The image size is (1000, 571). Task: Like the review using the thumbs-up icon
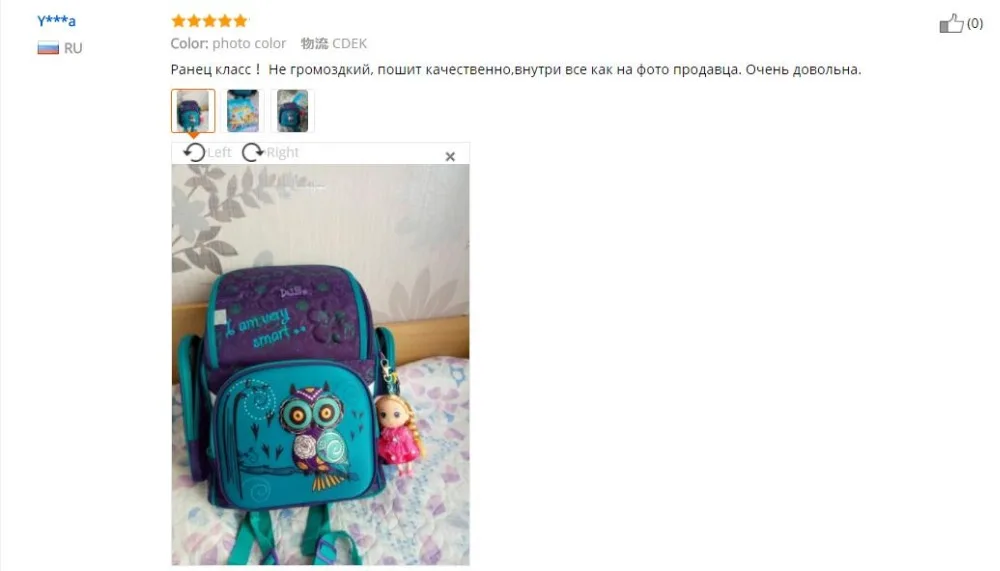pos(951,24)
